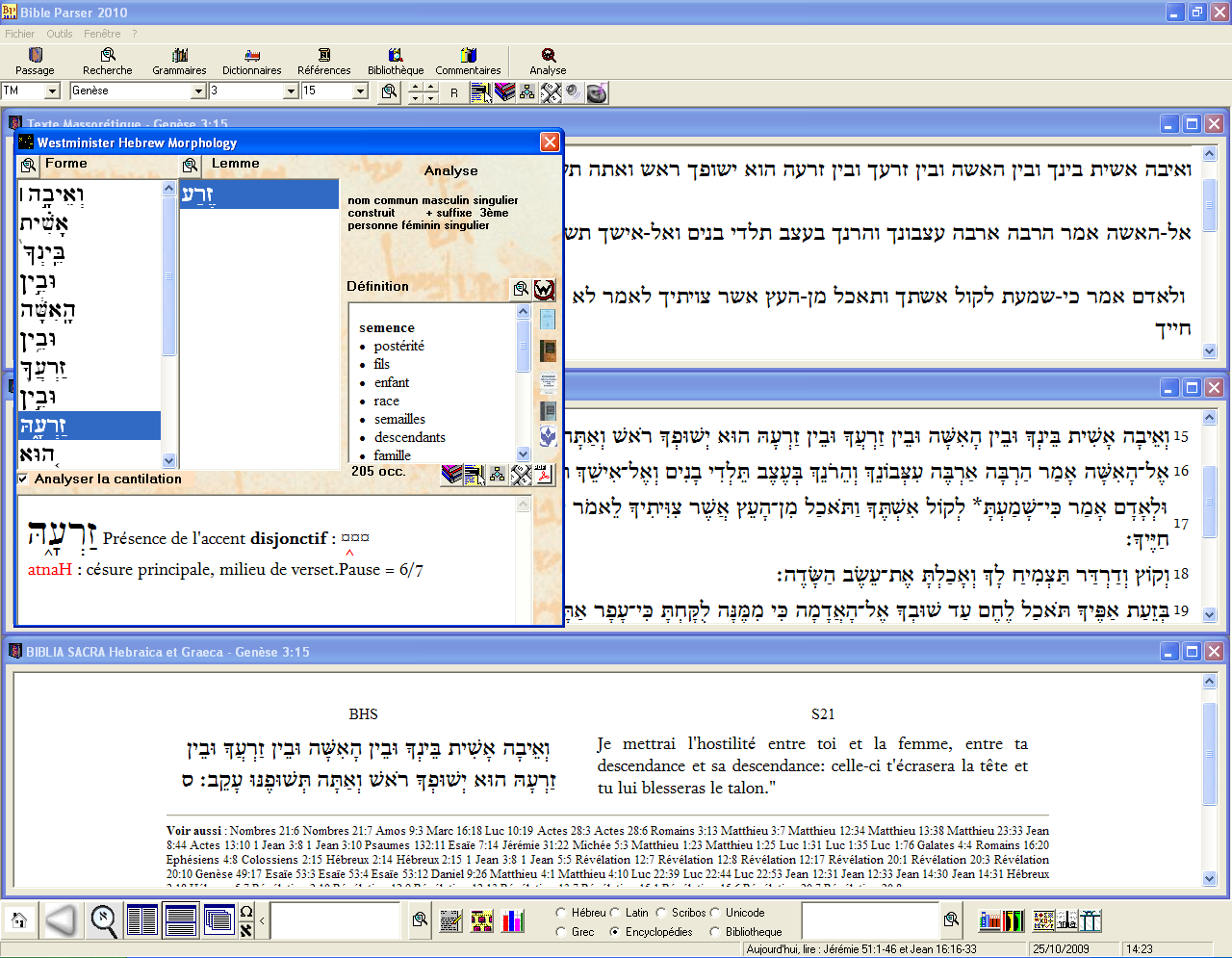Click the bottom search input field
The width and height of the screenshot is (1232, 958).
point(335,920)
